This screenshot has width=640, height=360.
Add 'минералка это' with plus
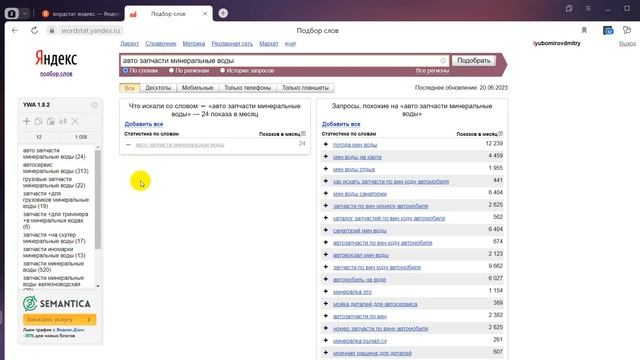326,291
